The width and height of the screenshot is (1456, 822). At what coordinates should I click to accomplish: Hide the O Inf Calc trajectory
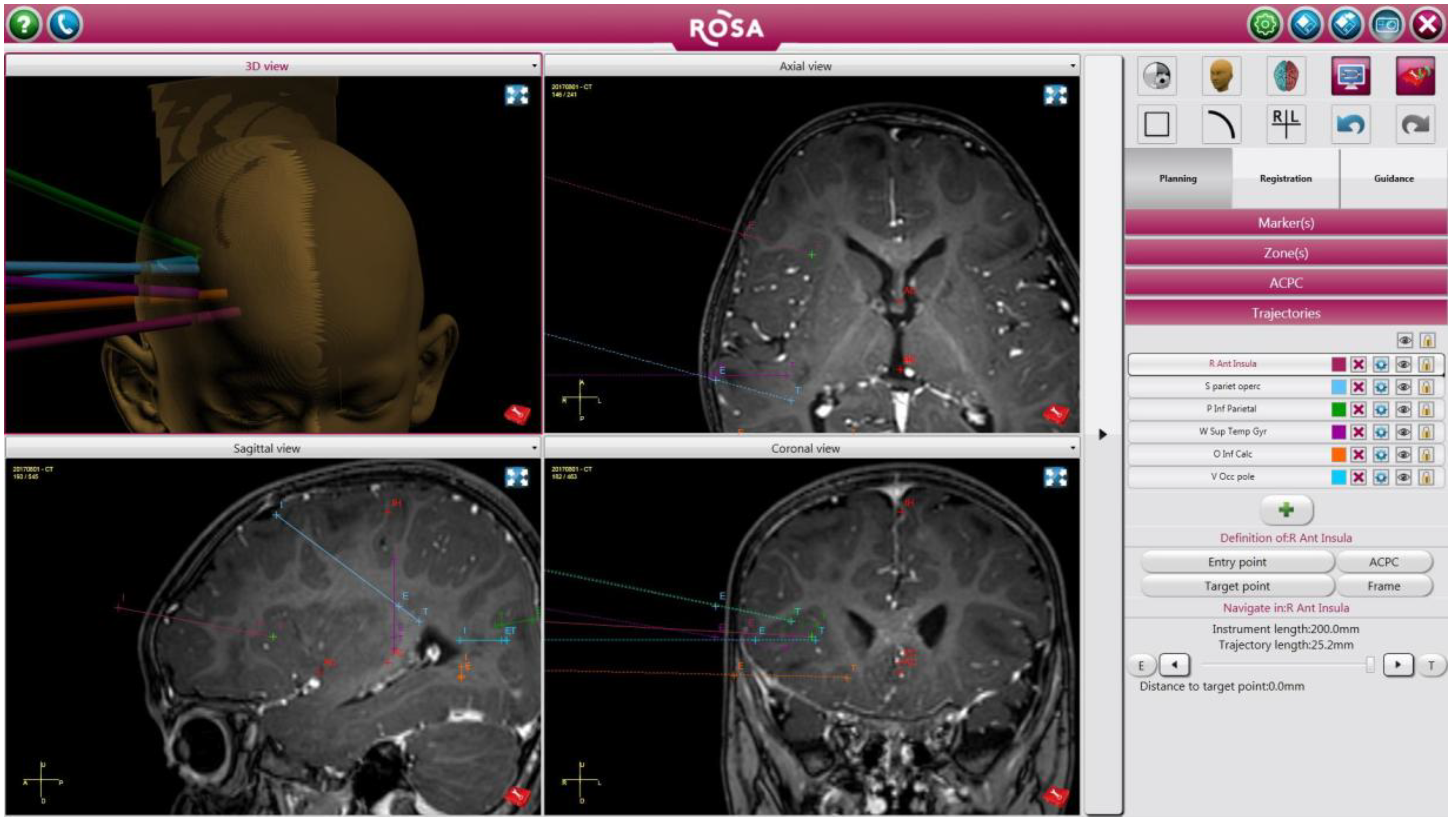click(x=1403, y=455)
